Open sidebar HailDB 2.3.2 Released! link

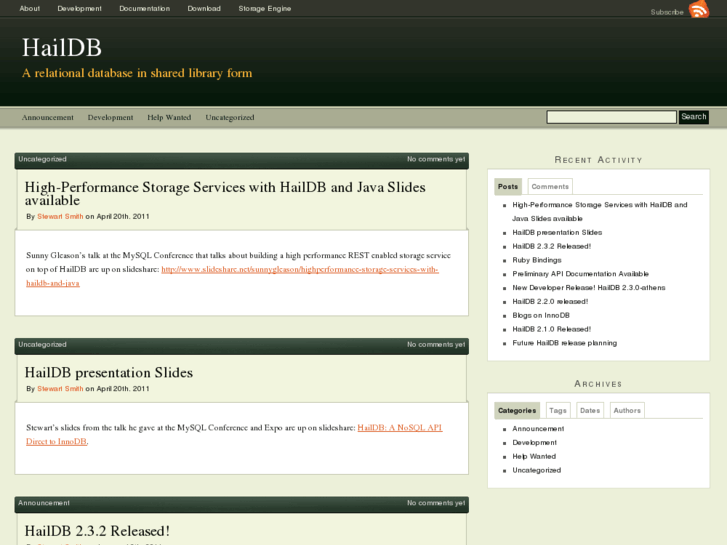tap(551, 246)
